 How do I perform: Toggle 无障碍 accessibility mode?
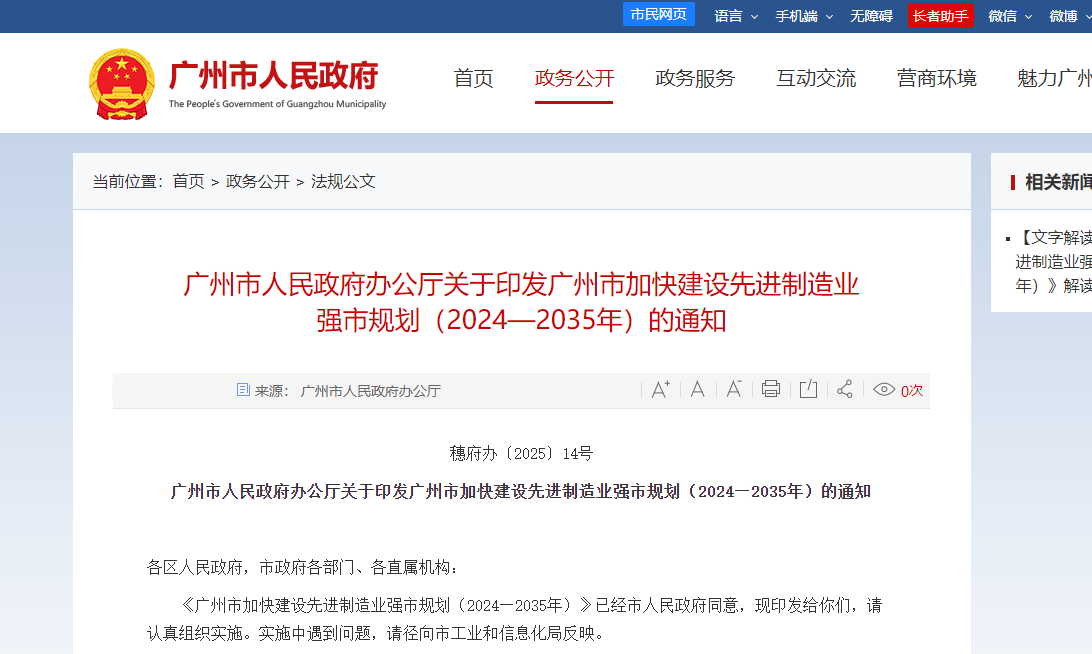(x=871, y=16)
